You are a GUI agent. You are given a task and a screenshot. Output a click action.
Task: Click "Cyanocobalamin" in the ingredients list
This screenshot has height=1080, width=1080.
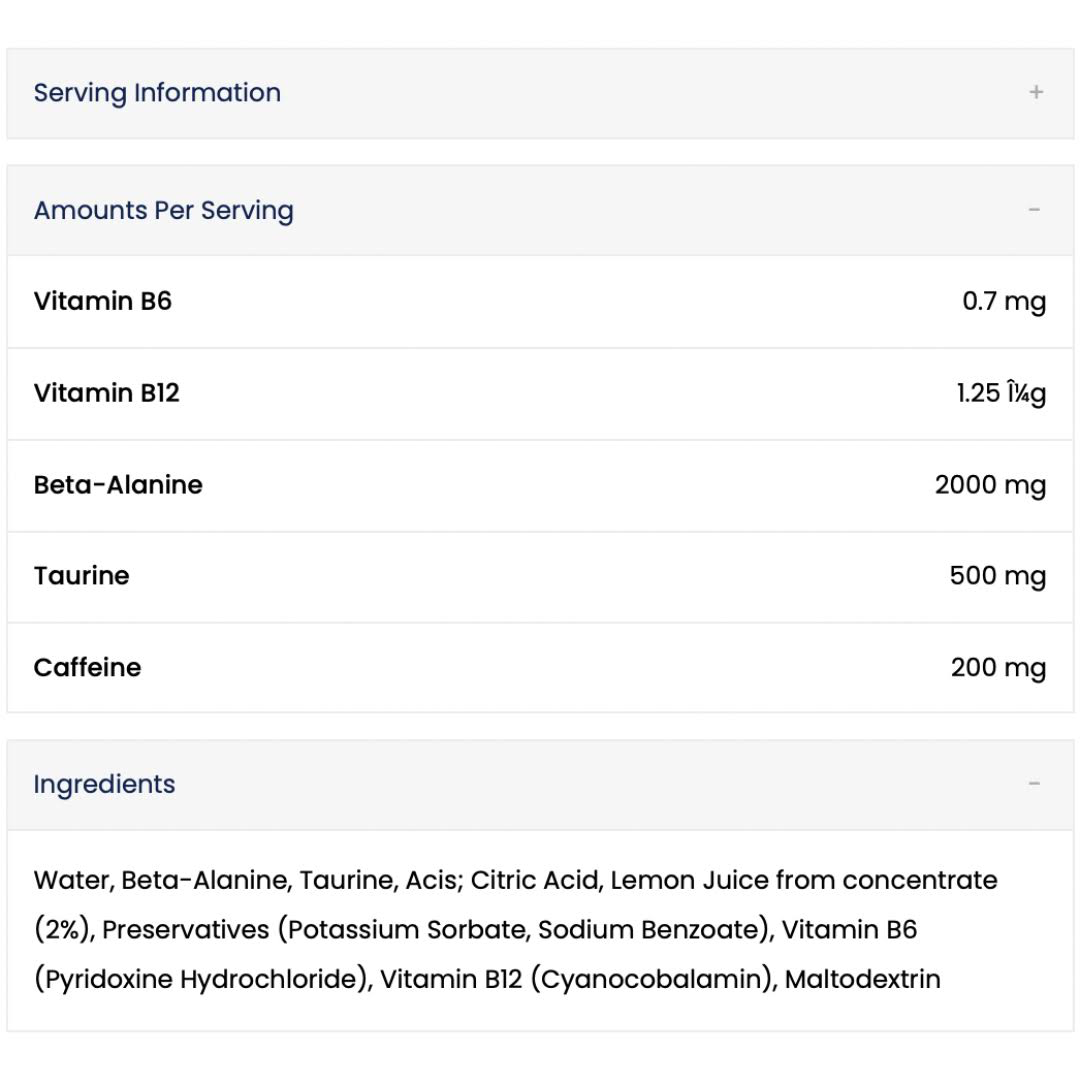651,979
